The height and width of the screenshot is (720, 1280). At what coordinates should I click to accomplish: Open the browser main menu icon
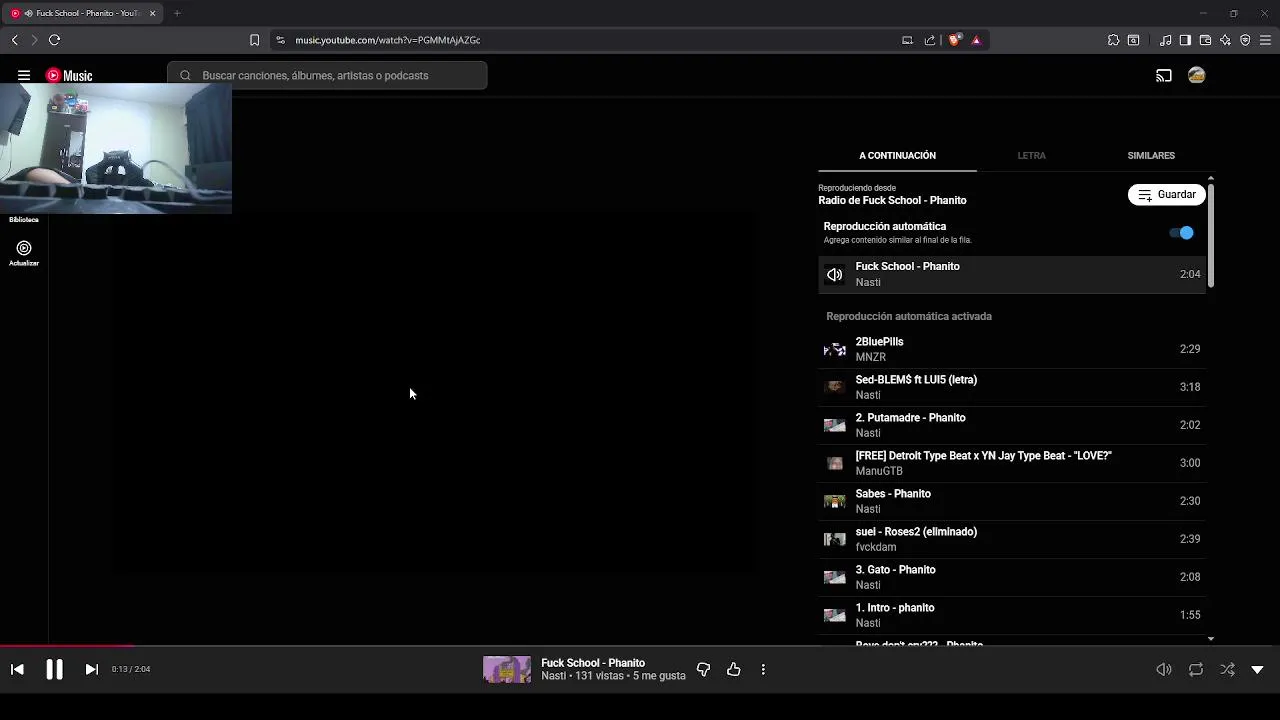pos(1265,40)
